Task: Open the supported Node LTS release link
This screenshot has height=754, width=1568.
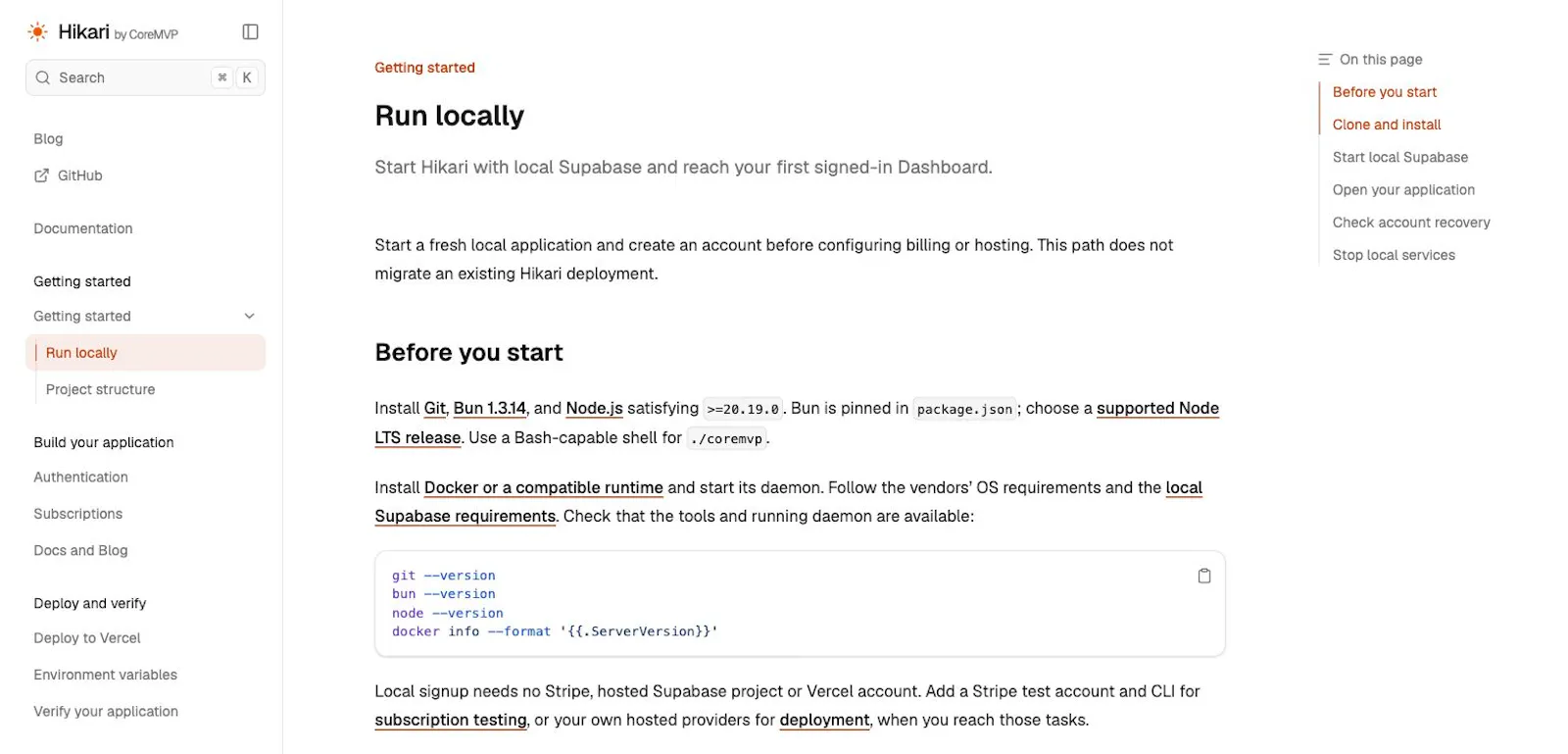Action: click(1157, 408)
